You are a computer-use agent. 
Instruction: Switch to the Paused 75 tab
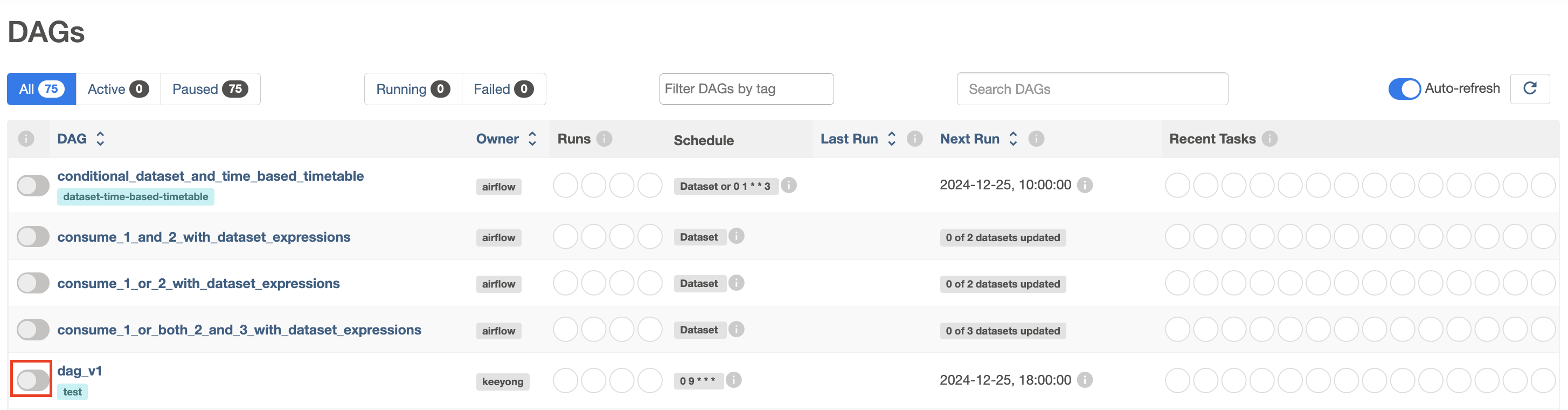point(210,90)
